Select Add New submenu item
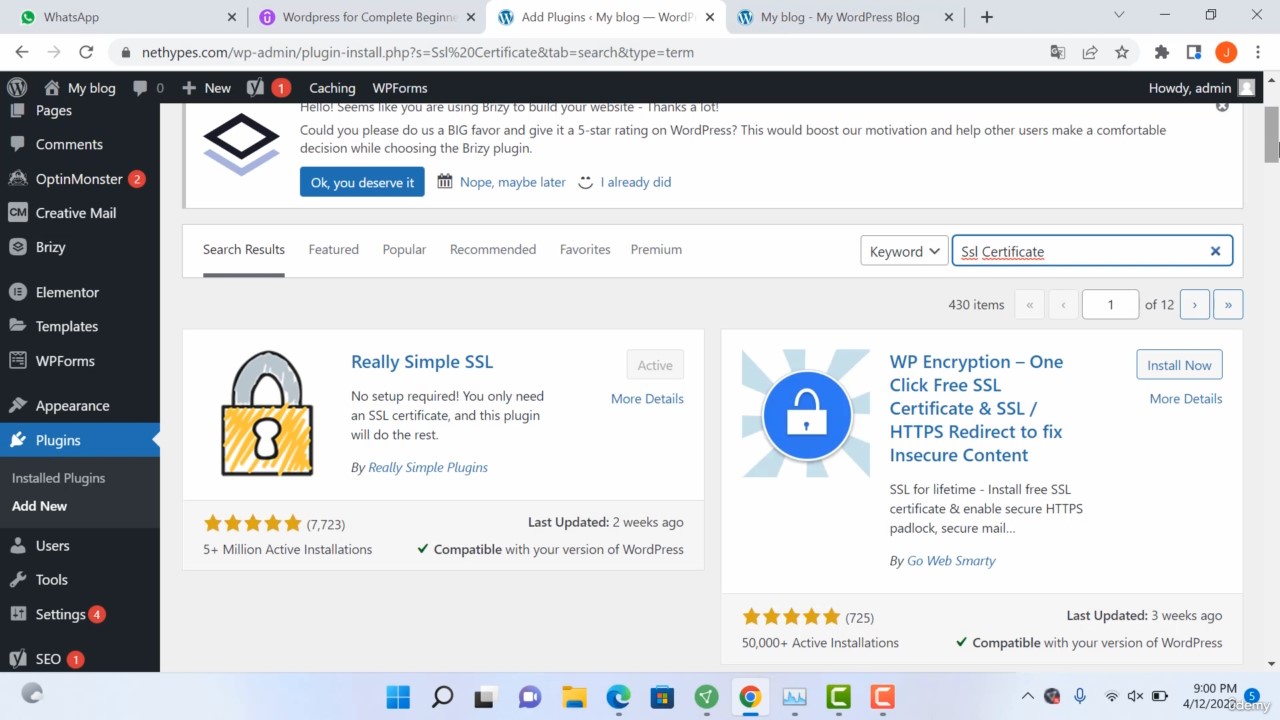 click(39, 506)
